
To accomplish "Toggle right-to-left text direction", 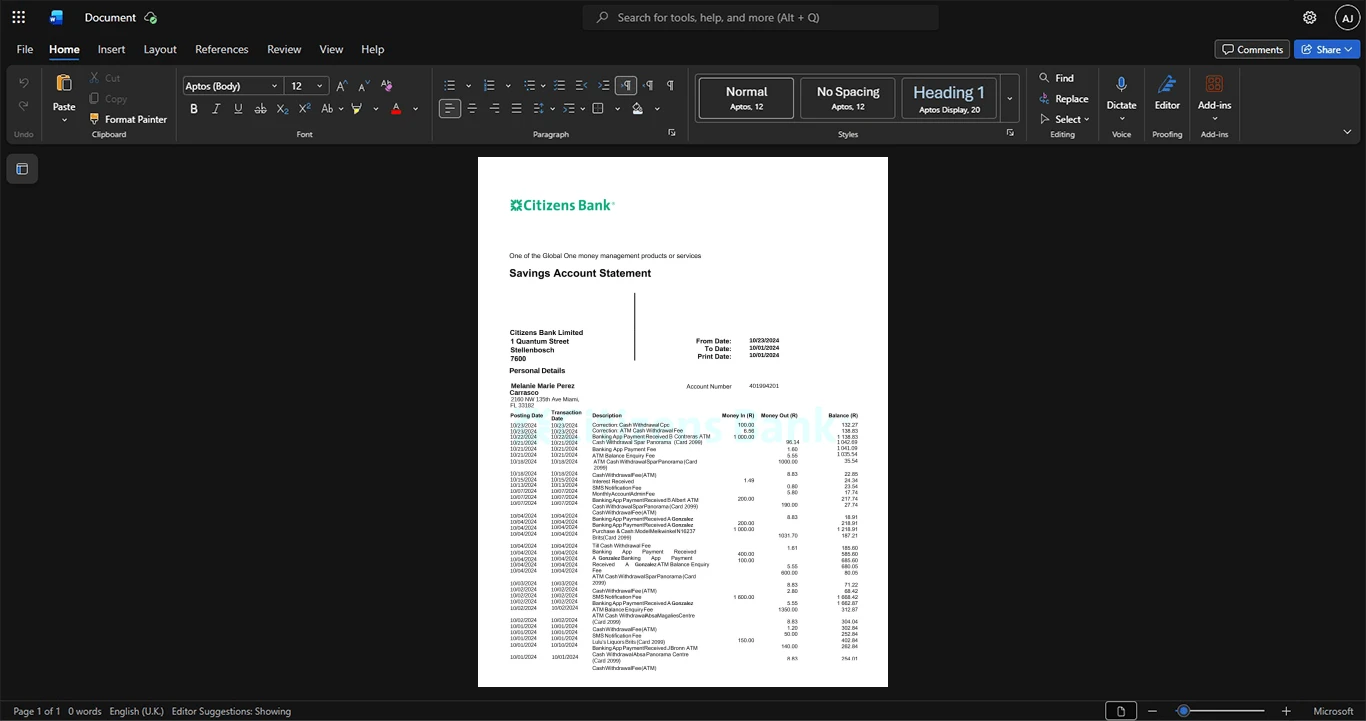I will (648, 86).
